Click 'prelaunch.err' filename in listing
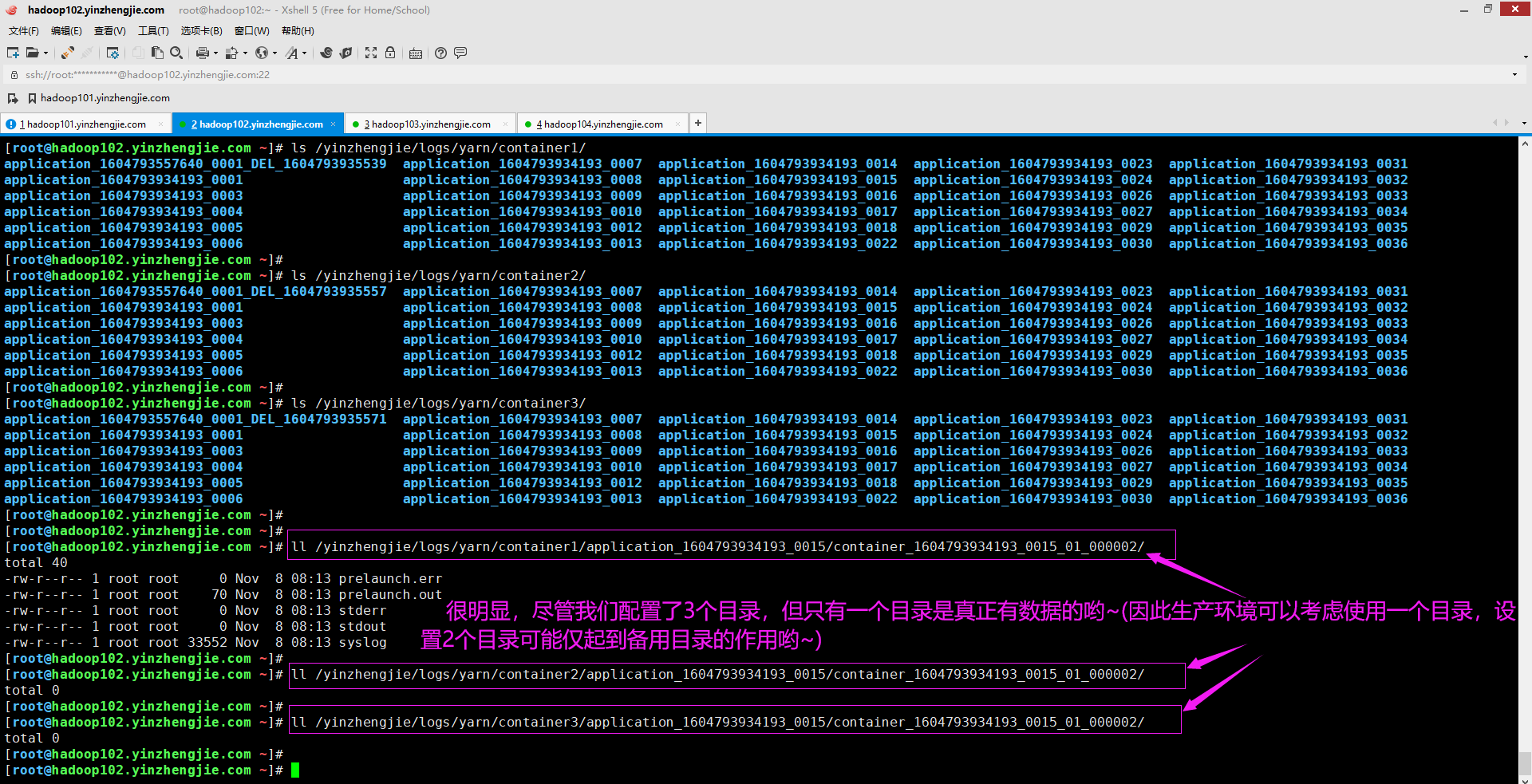 tap(390, 578)
